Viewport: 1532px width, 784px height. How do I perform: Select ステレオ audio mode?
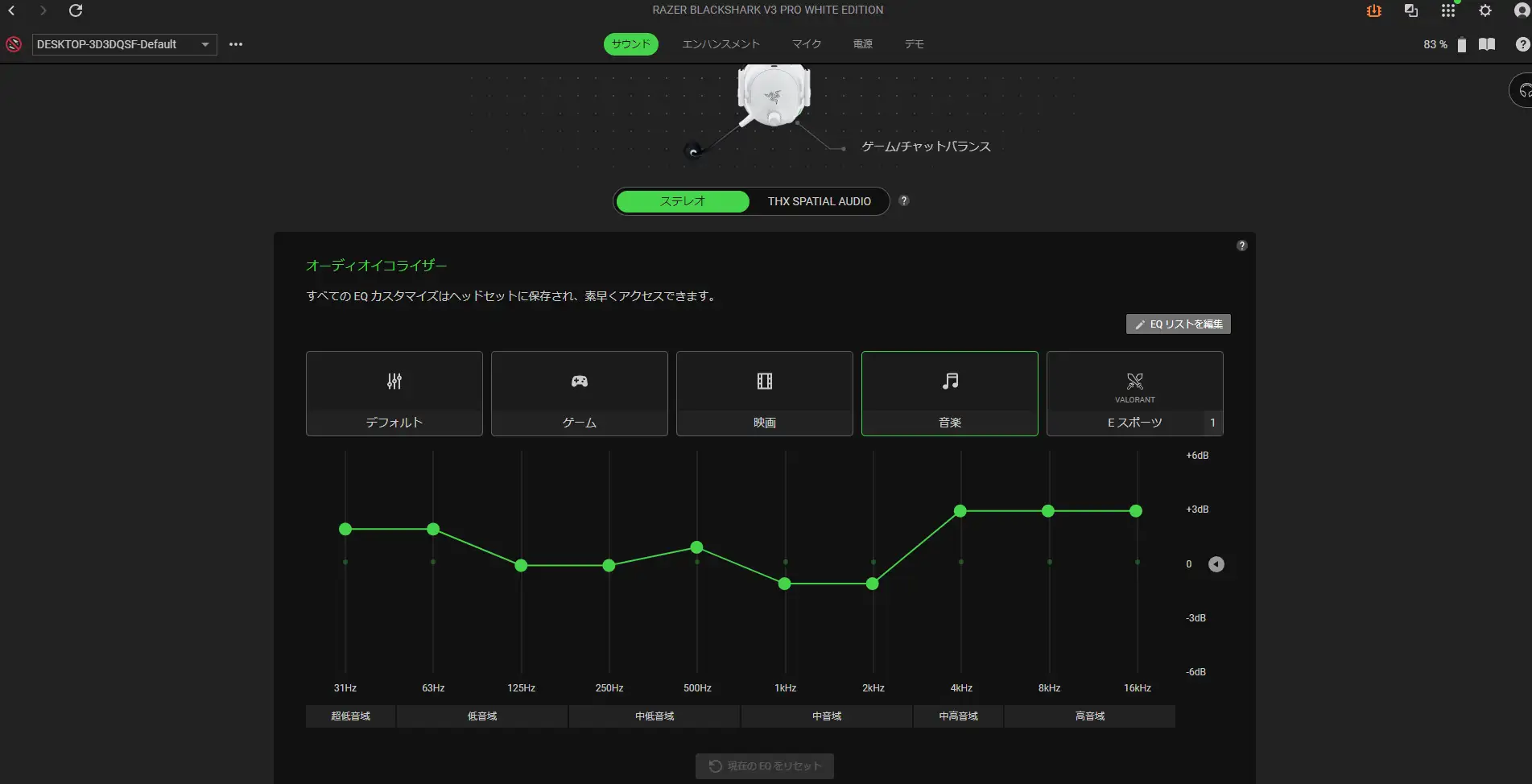coord(683,201)
